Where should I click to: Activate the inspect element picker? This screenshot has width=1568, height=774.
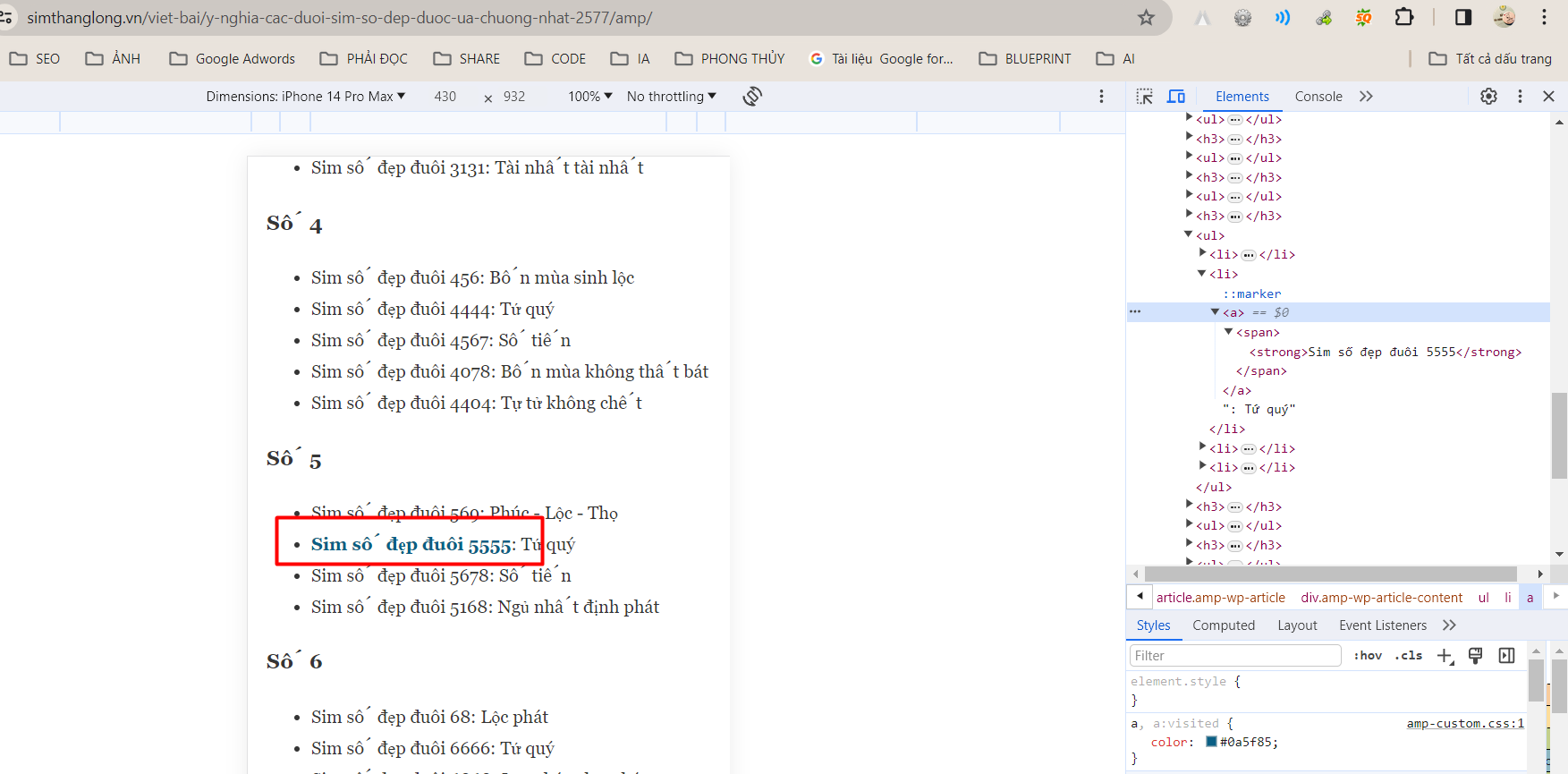pyautogui.click(x=1145, y=96)
